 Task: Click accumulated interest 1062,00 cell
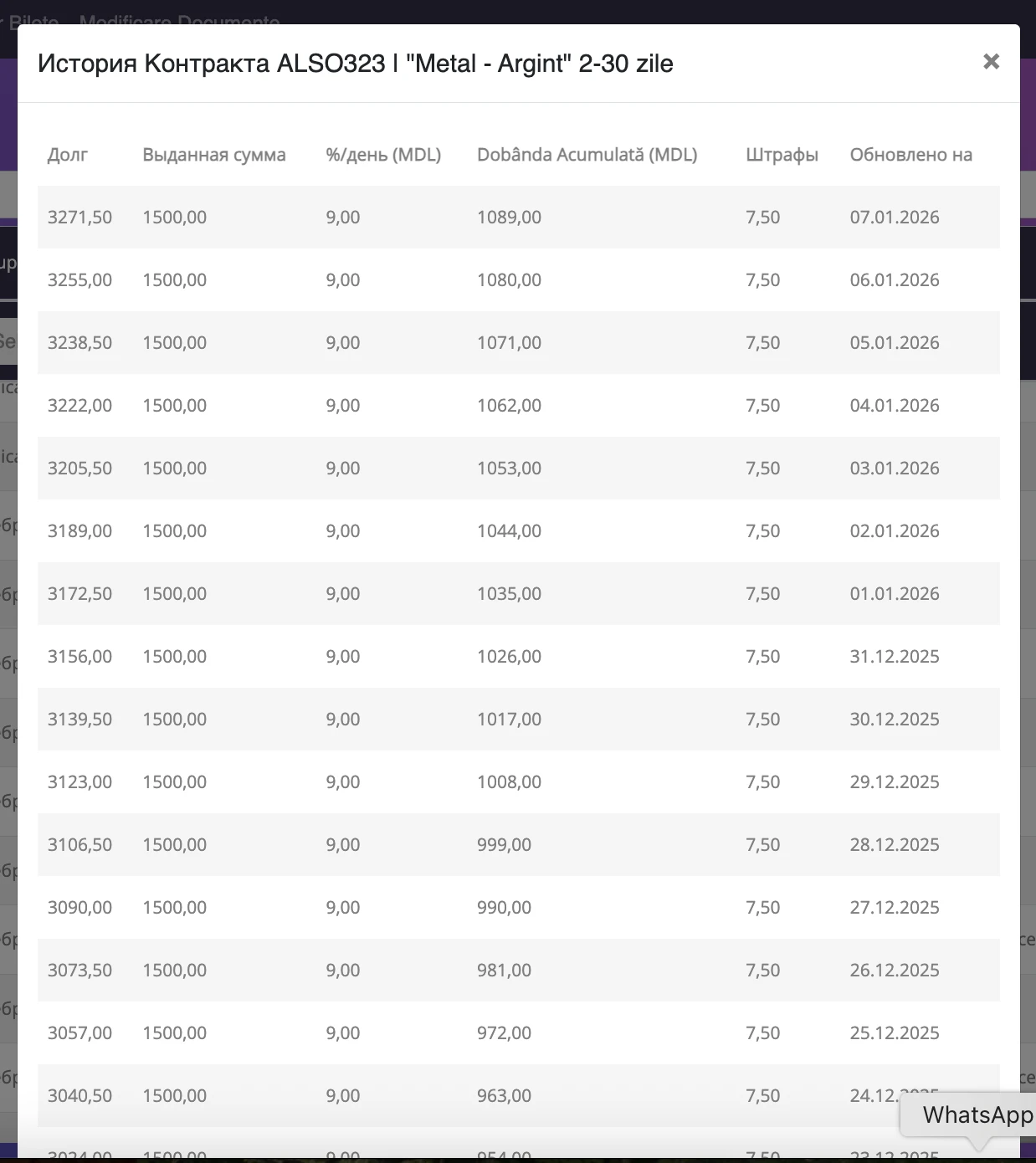pos(509,406)
